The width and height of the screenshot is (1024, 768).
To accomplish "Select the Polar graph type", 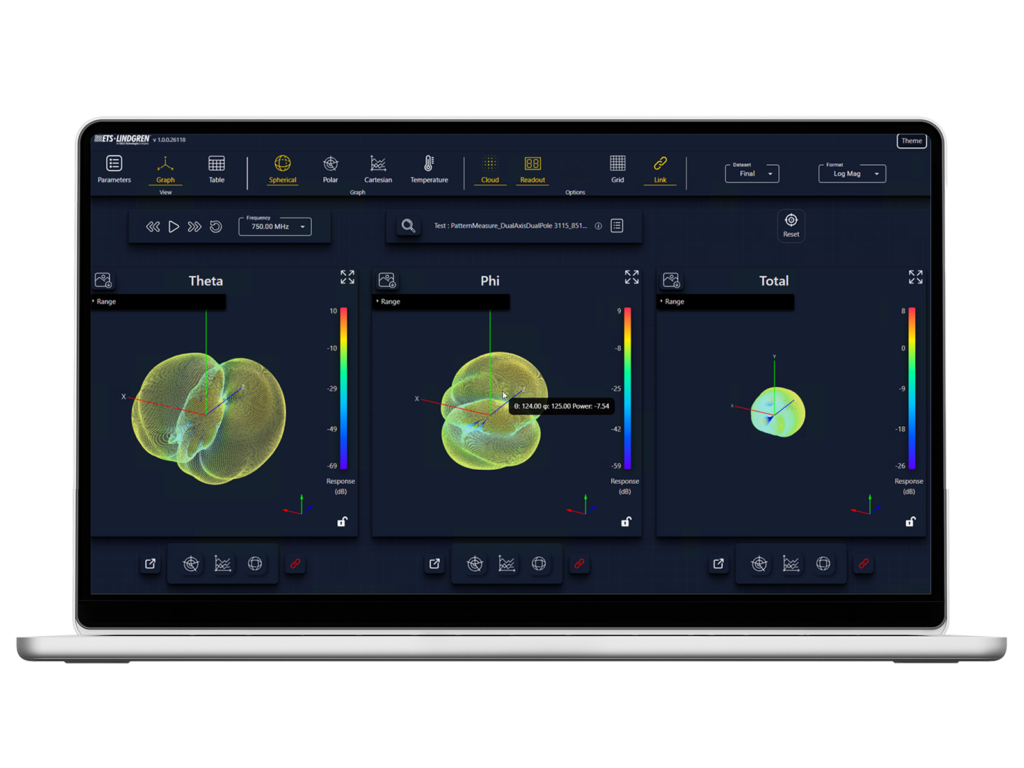I will tap(330, 169).
